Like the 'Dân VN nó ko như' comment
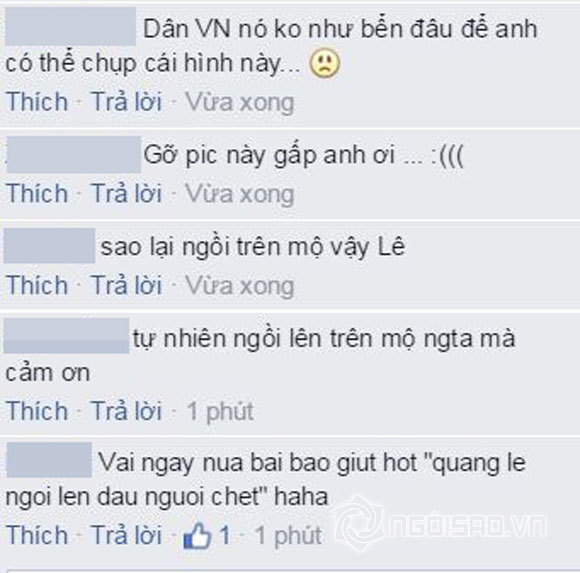The width and height of the screenshot is (580, 573). [37, 101]
